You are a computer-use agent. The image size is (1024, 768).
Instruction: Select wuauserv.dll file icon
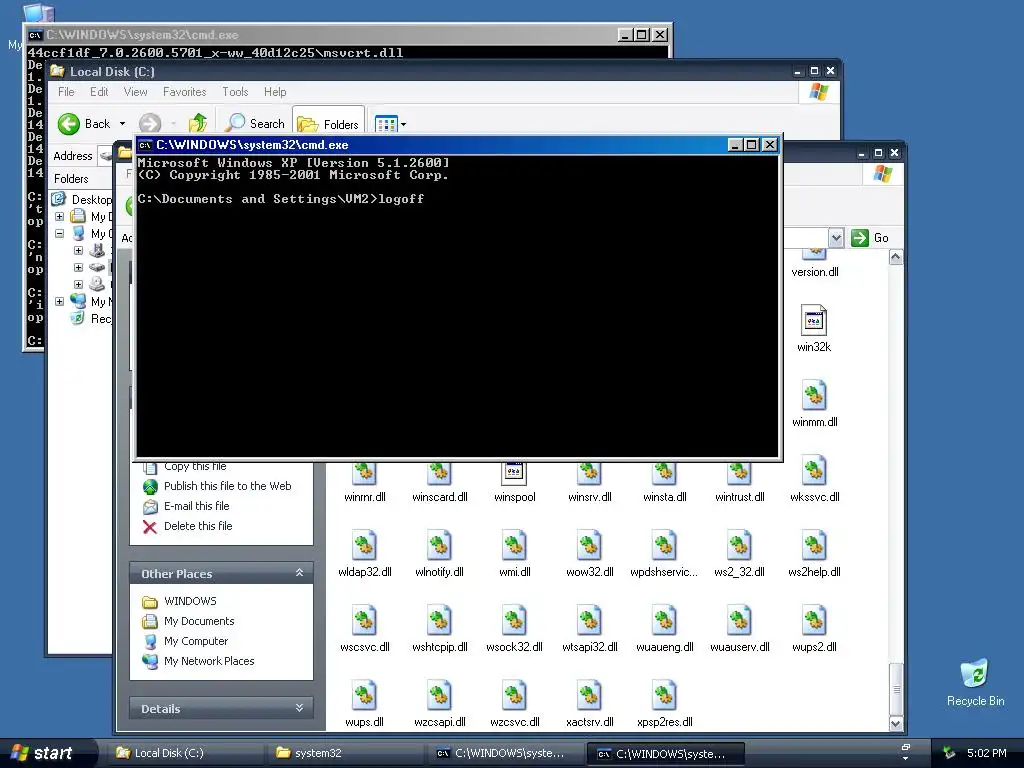pos(739,620)
